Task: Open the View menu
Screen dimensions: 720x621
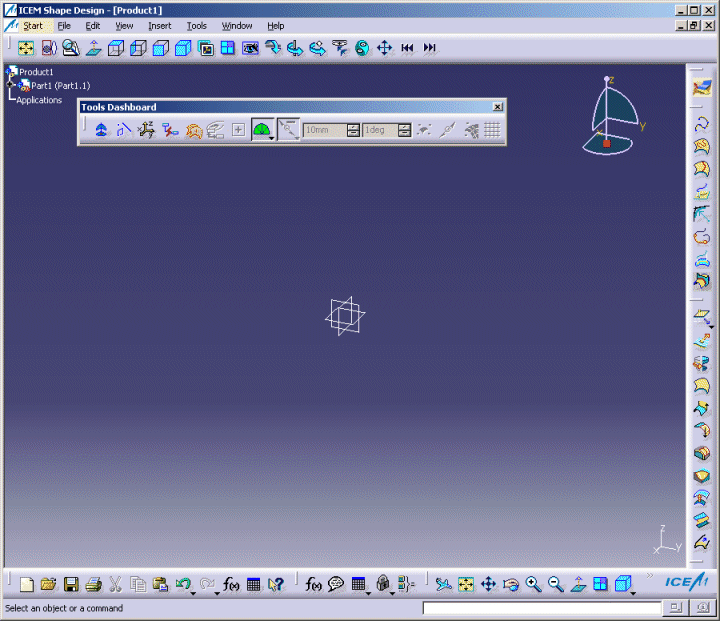Action: click(x=124, y=26)
